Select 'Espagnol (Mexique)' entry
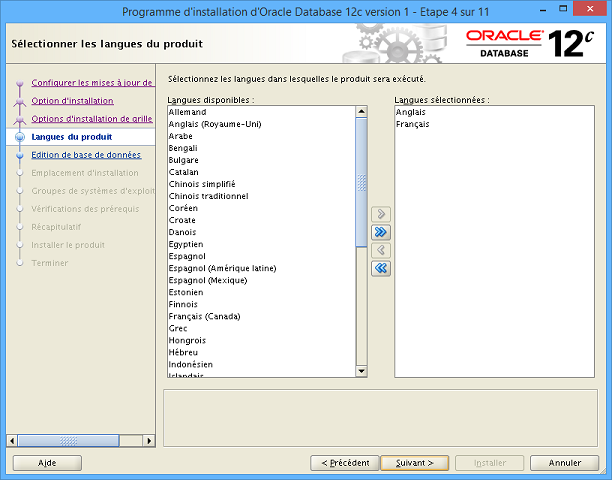 click(x=262, y=280)
